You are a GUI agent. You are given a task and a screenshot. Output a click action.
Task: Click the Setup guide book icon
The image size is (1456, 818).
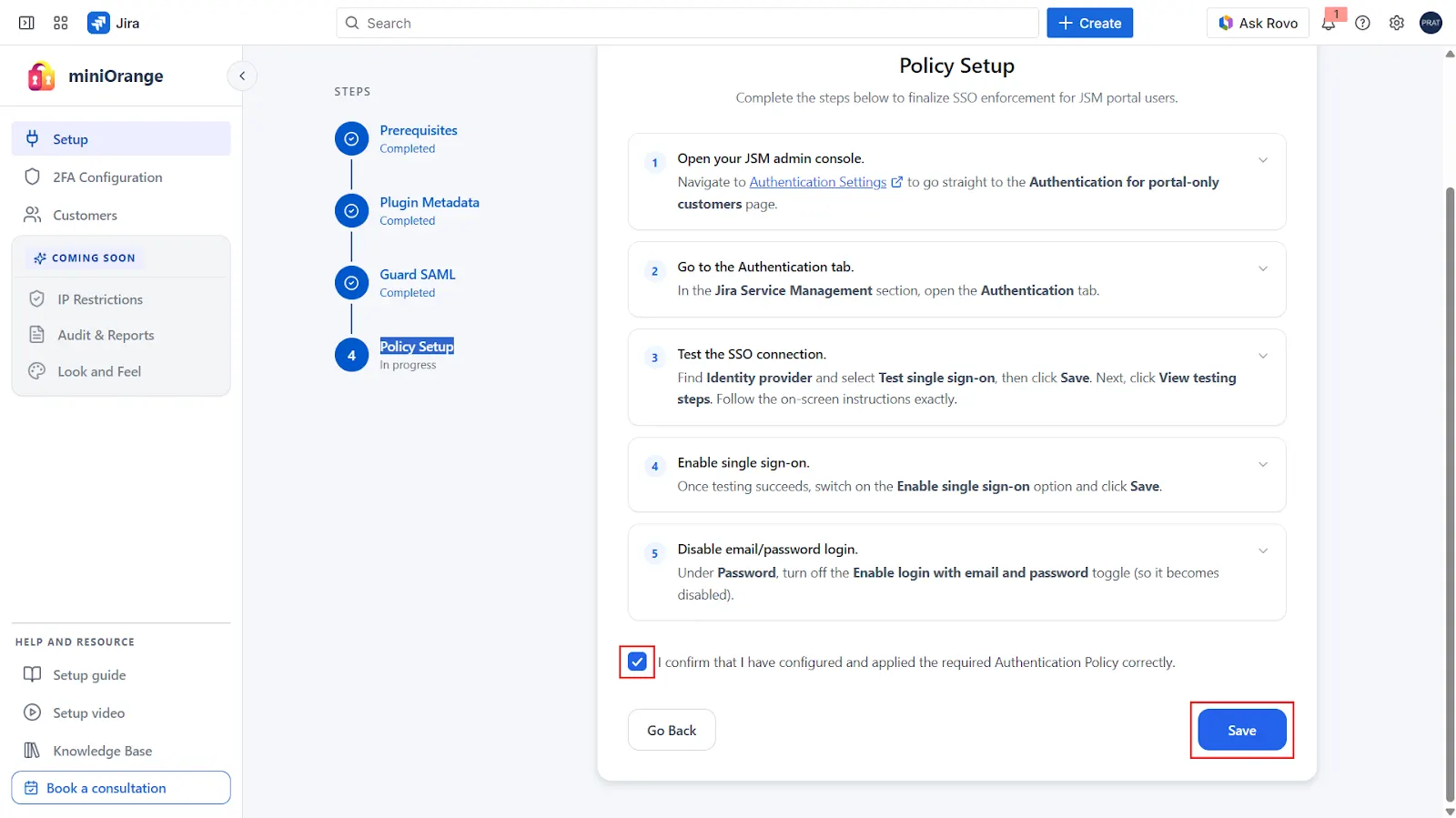tap(33, 674)
